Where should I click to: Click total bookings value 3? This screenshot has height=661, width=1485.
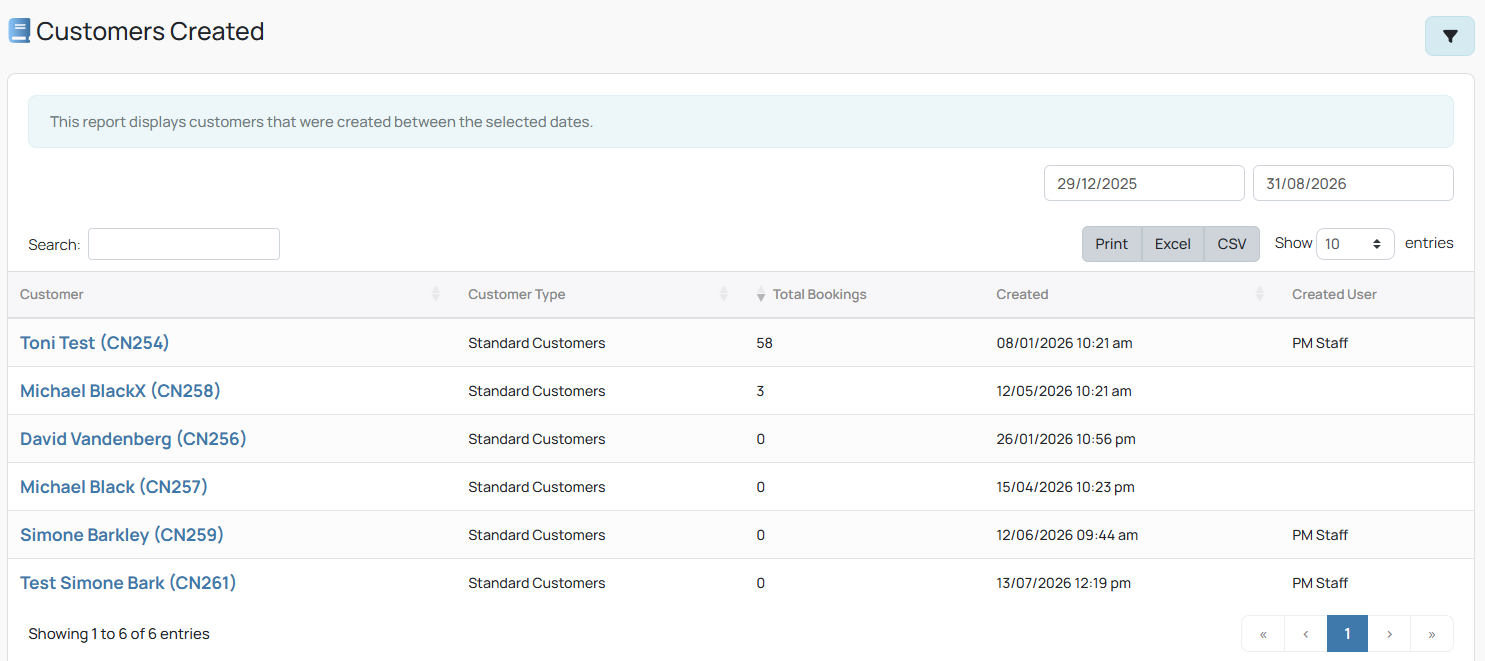pyautogui.click(x=760, y=391)
